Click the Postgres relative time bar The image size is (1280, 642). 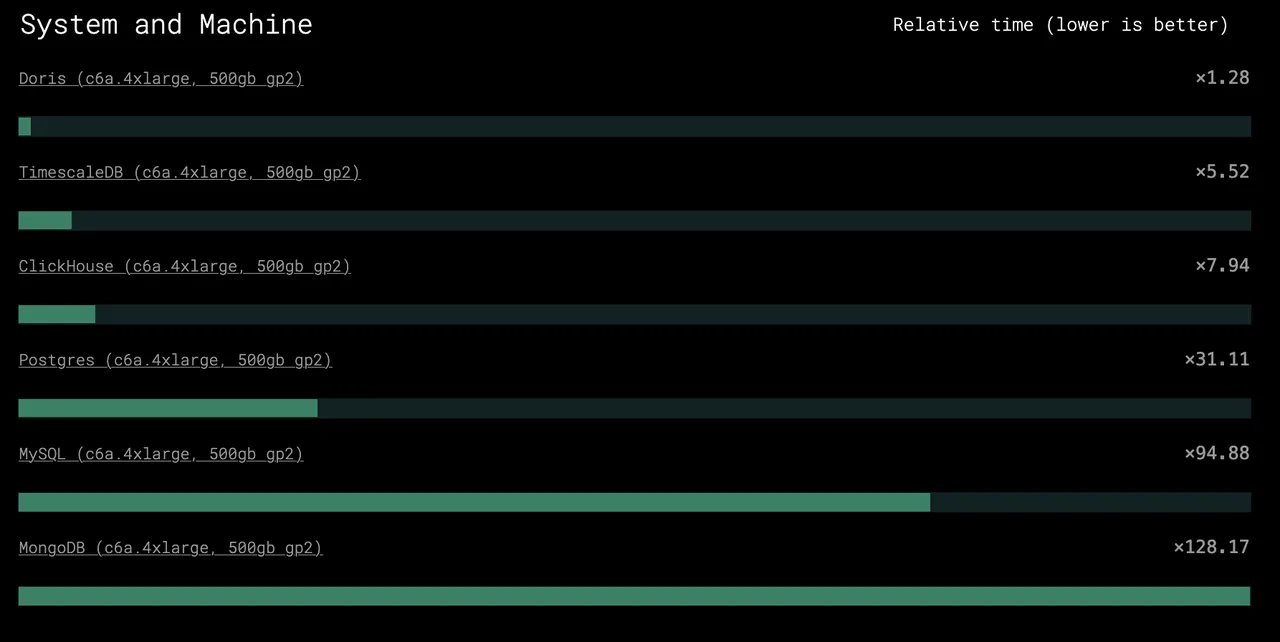click(635, 408)
